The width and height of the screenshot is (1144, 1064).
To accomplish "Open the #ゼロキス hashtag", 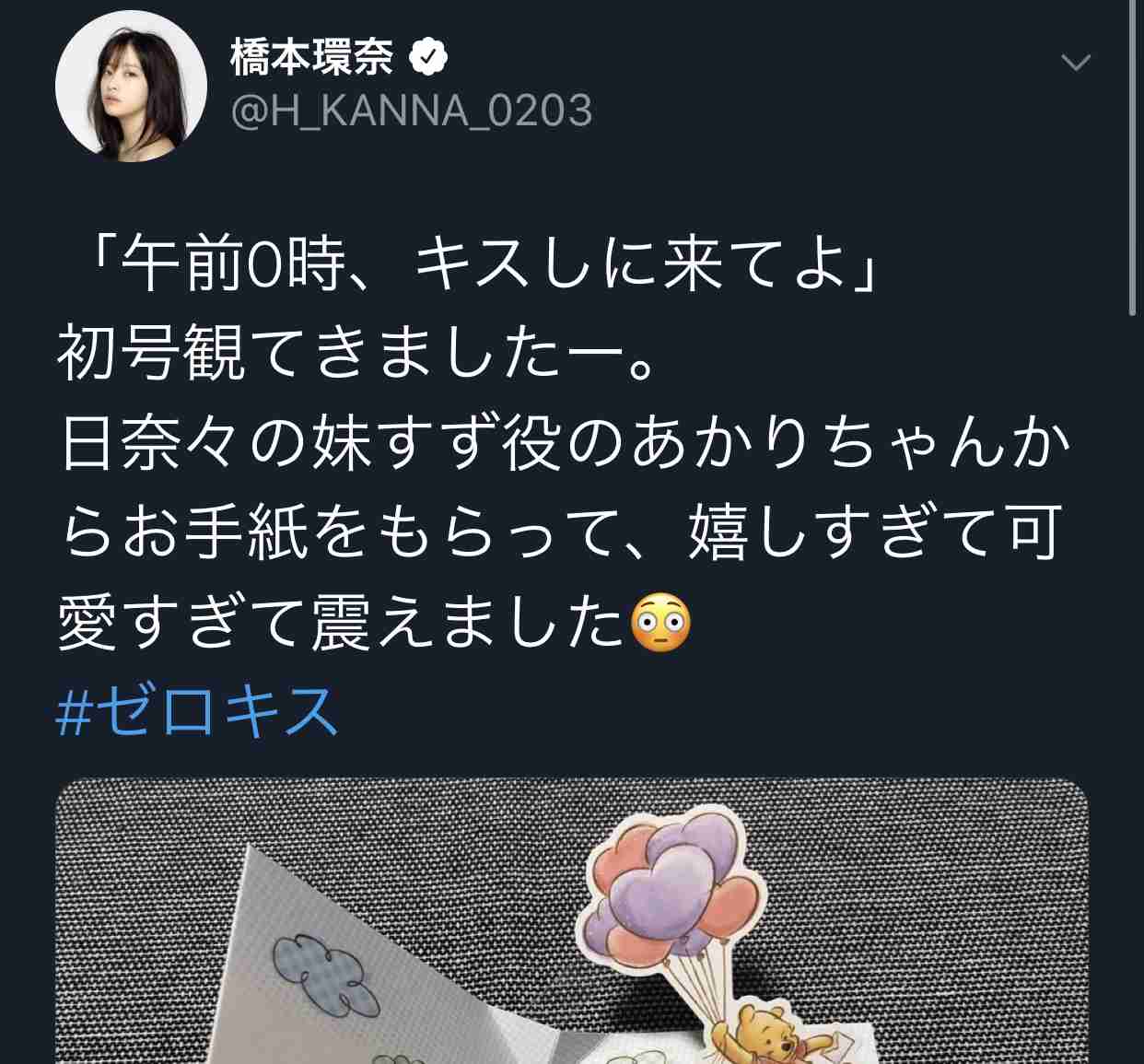I will click(198, 712).
